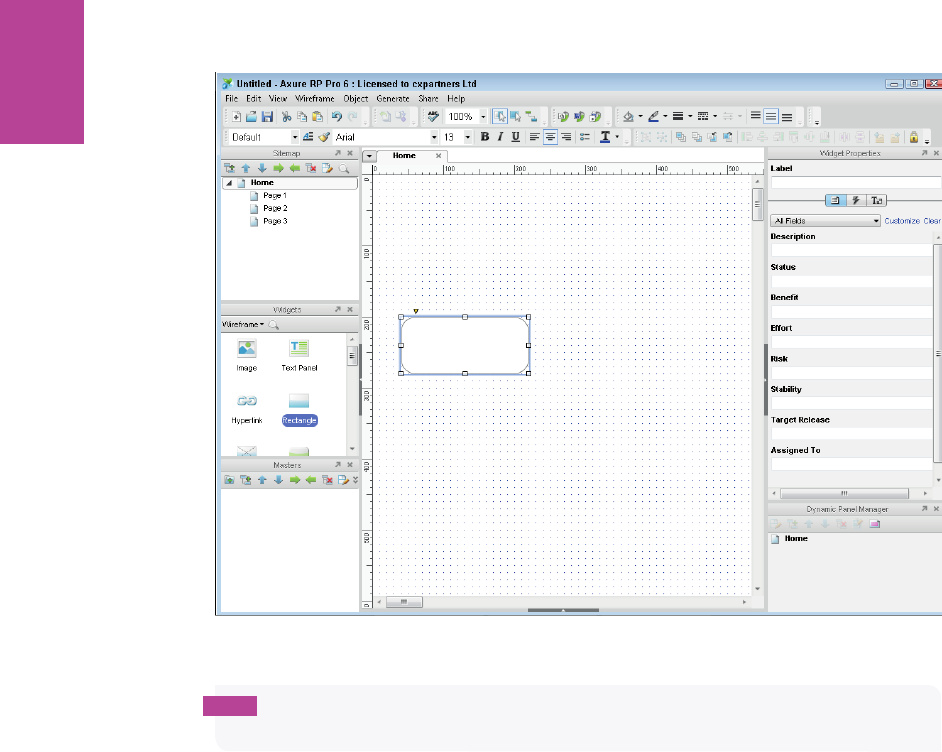Collapse the Home node in Sitemap
Image resolution: width=942 pixels, height=752 pixels.
click(229, 183)
